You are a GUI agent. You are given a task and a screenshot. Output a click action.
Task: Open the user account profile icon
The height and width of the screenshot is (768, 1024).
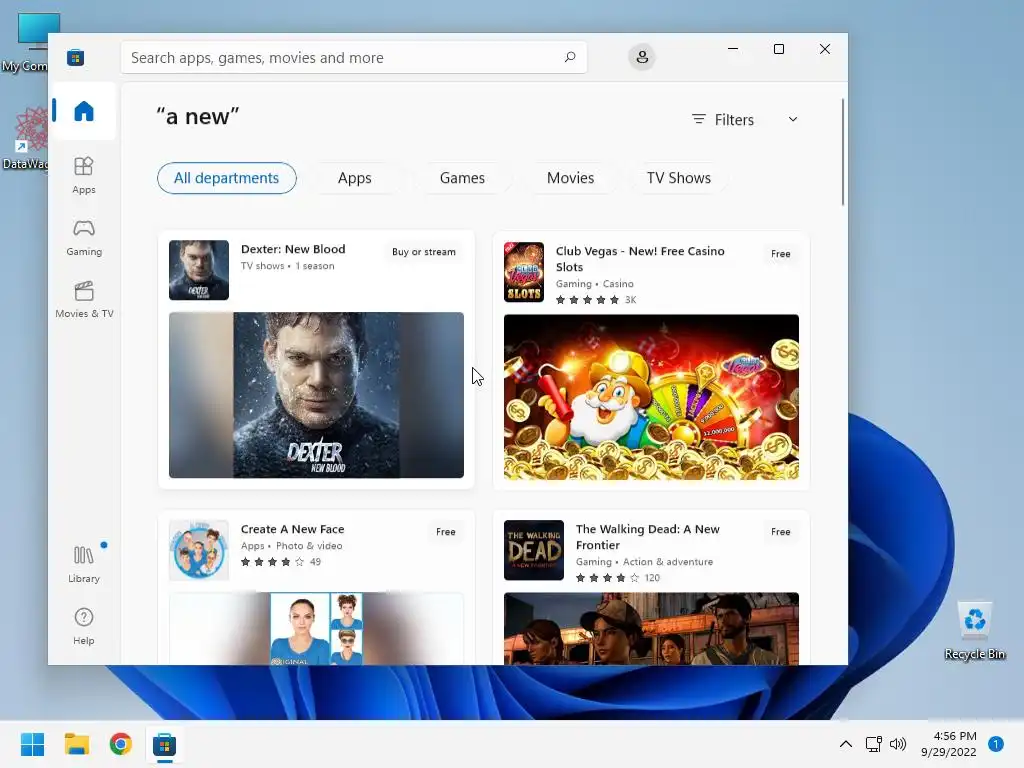point(642,57)
